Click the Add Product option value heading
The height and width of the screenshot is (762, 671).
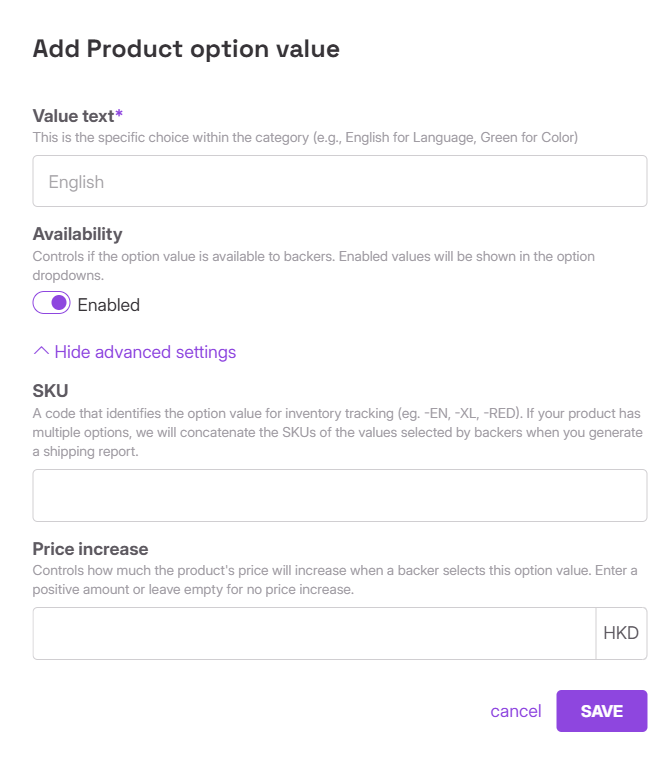coord(186,48)
